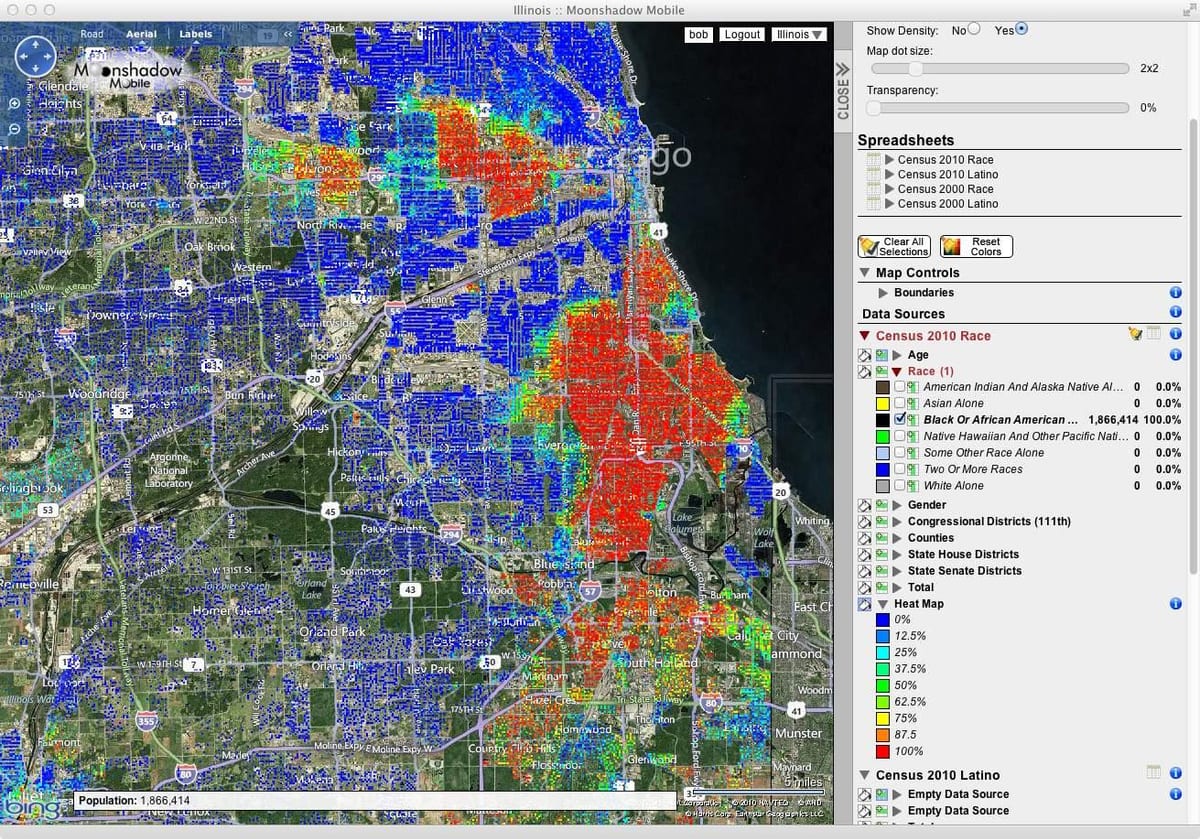Open spreadsheet icon for Census 2000 Race
This screenshot has height=839, width=1200.
click(873, 189)
